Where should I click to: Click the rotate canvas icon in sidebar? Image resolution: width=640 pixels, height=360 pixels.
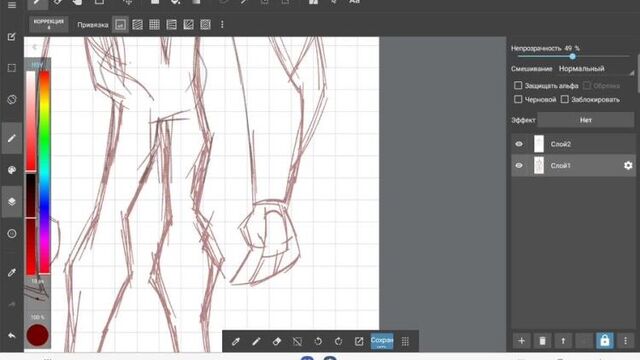tap(12, 100)
